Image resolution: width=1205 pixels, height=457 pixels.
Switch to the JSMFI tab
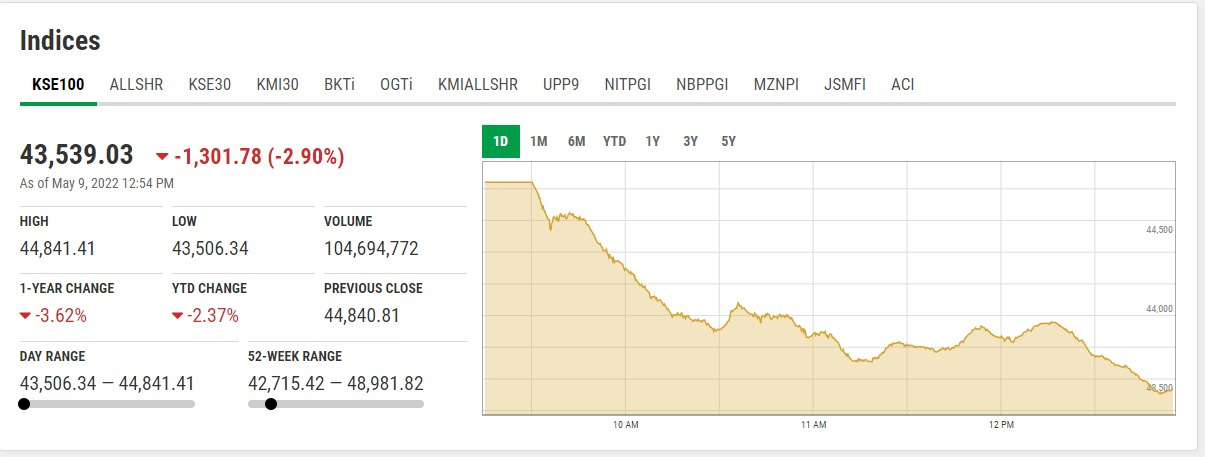[x=845, y=85]
